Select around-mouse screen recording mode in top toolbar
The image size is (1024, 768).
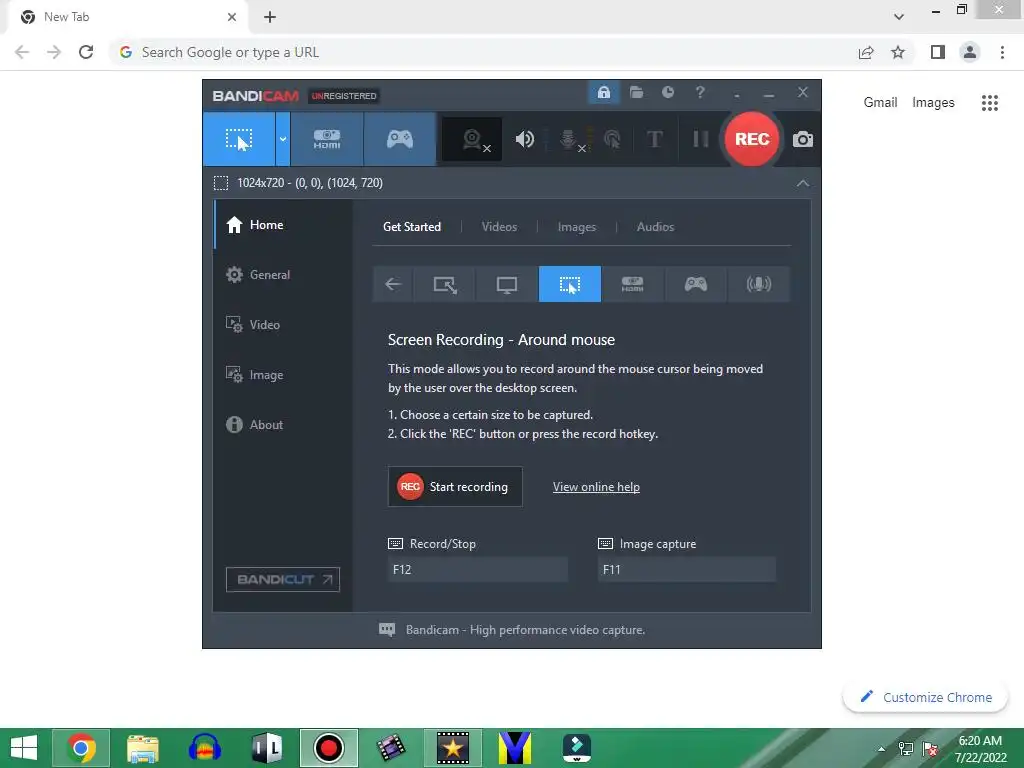[x=238, y=139]
